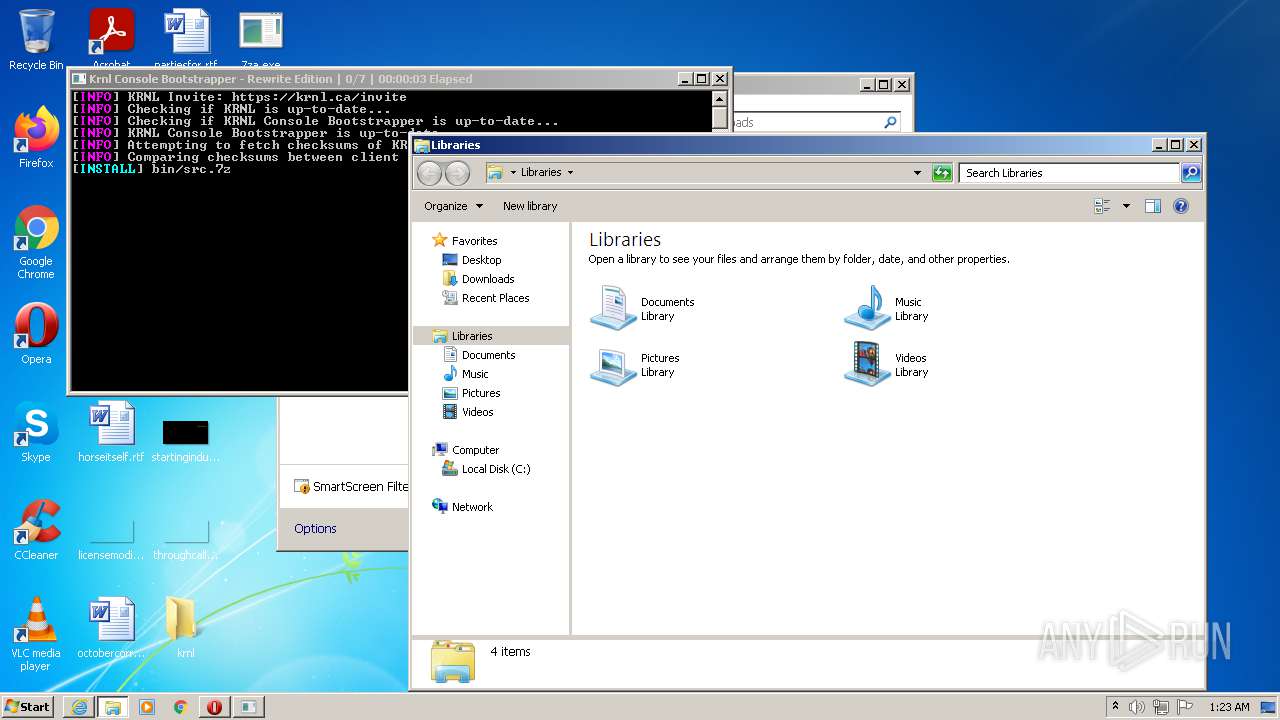Click the 1:23 AM system clock
Image resolution: width=1280 pixels, height=720 pixels.
point(1229,707)
